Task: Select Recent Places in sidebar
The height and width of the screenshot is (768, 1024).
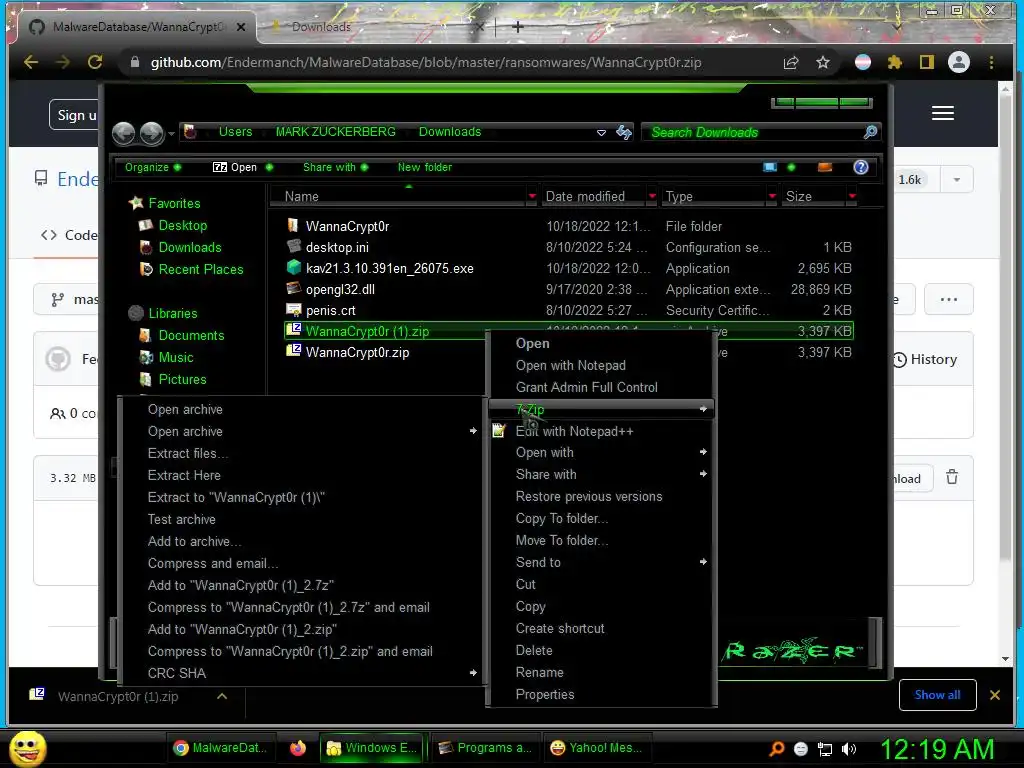Action: click(x=200, y=269)
